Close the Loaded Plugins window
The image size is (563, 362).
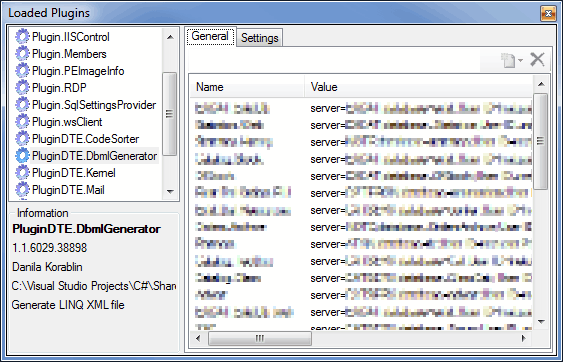[548, 14]
